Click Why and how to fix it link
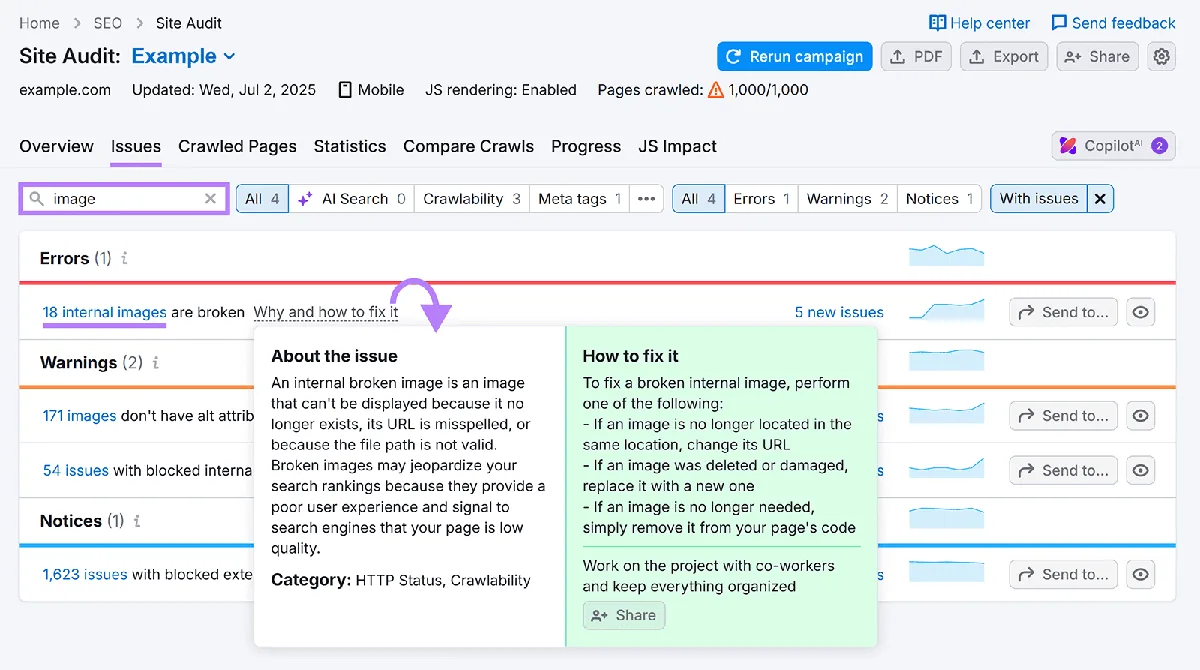Viewport: 1200px width, 670px height. point(326,312)
